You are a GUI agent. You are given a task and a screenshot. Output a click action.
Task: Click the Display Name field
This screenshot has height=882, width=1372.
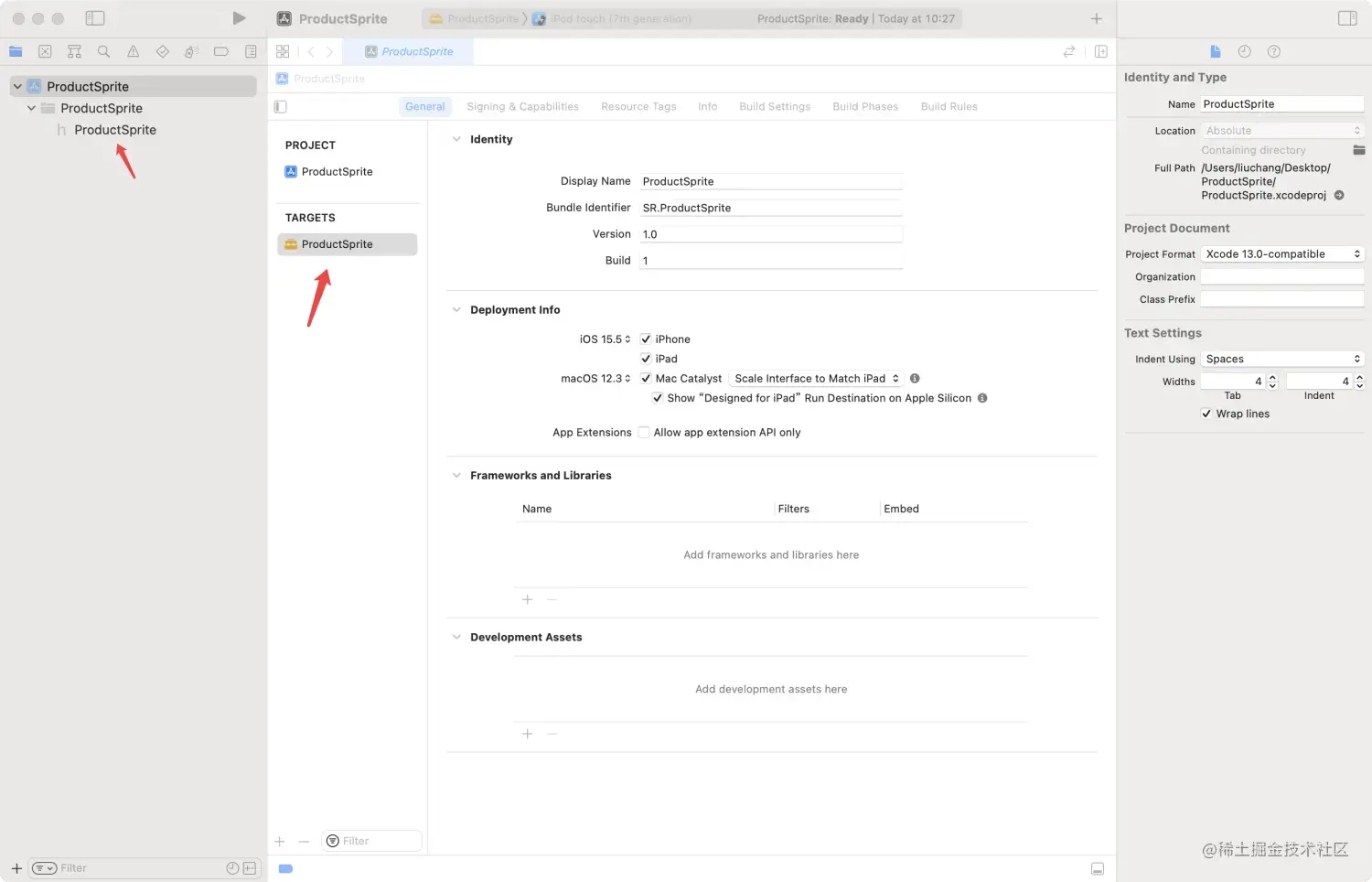coord(771,181)
